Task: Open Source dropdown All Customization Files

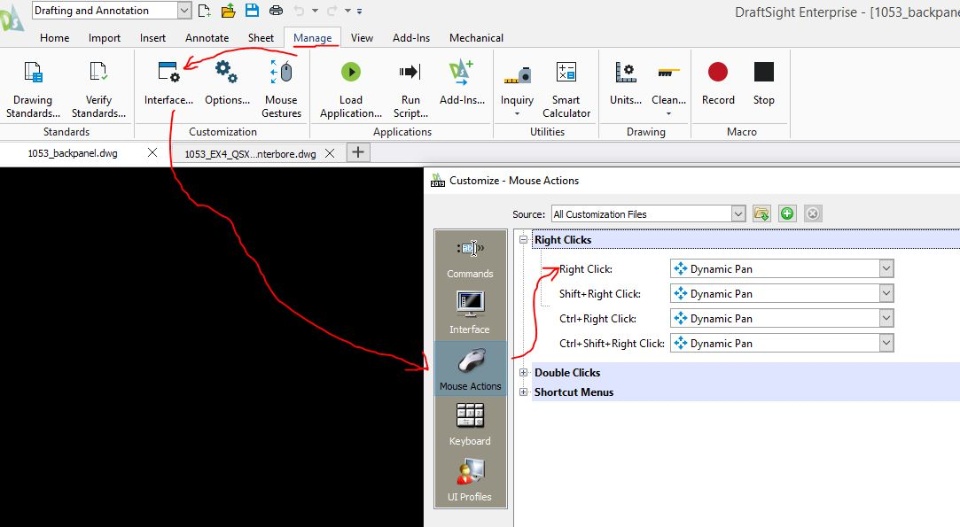Action: (x=648, y=214)
